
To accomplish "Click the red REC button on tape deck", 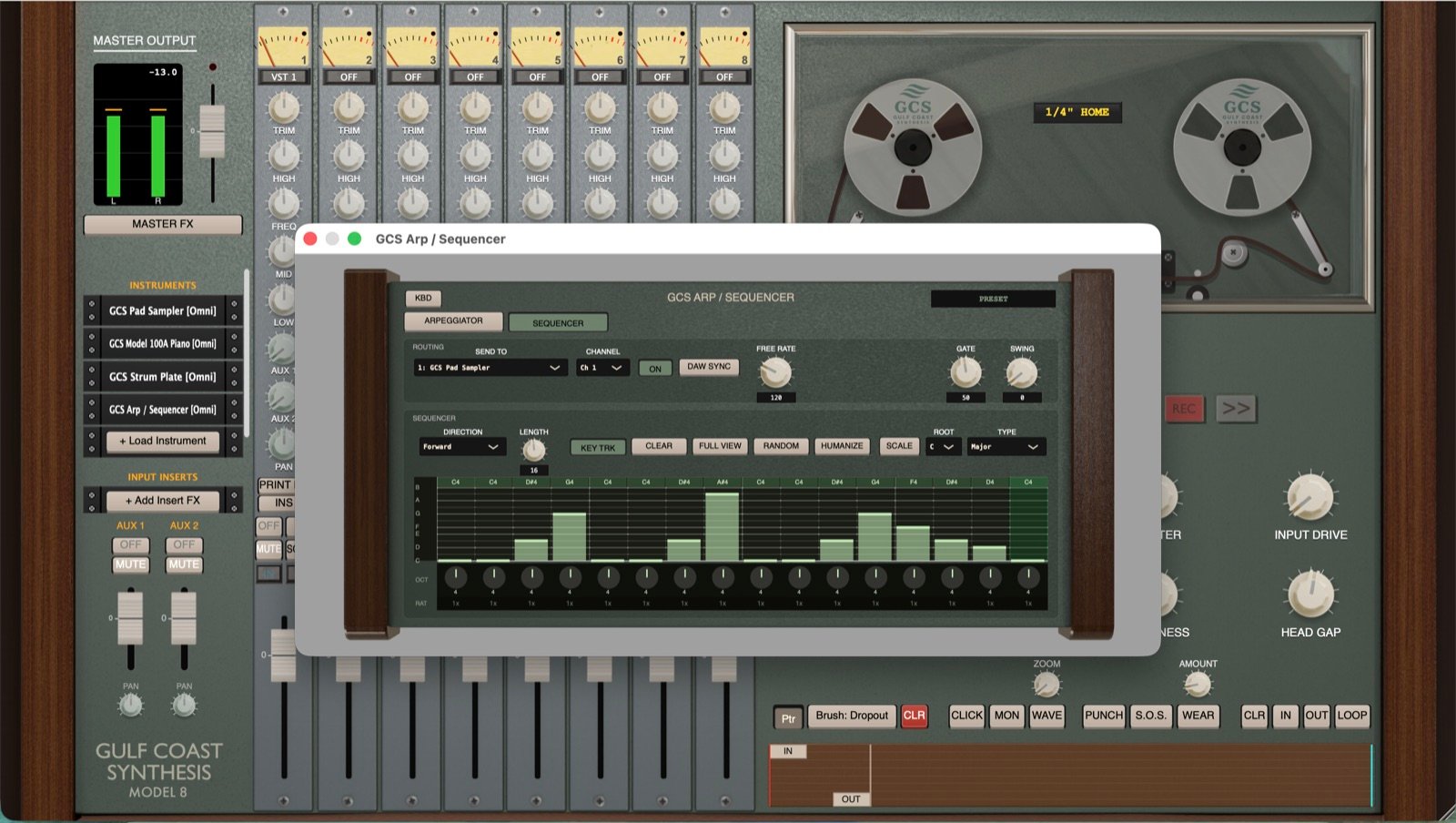I will pos(1184,409).
